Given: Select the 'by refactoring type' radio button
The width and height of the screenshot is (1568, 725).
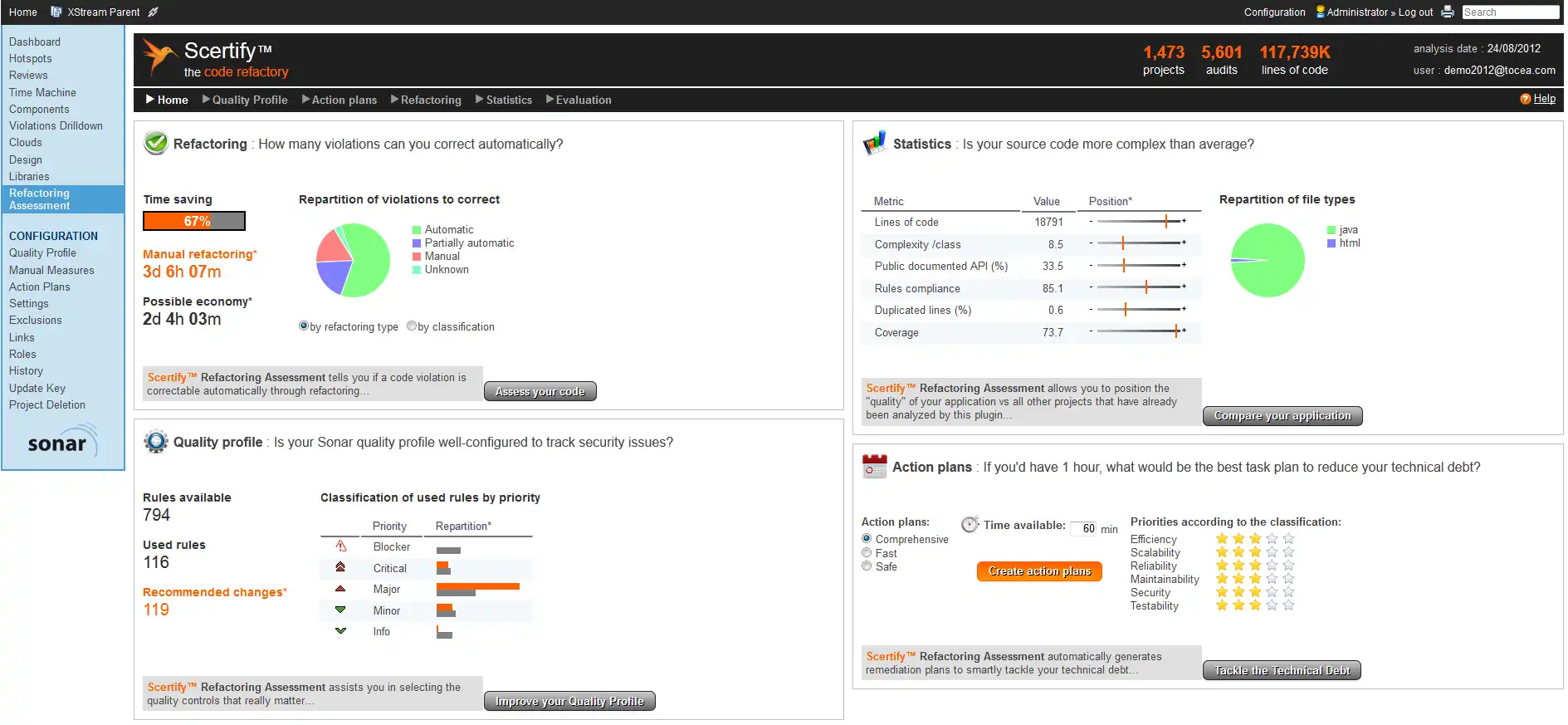Looking at the screenshot, I should click(304, 326).
